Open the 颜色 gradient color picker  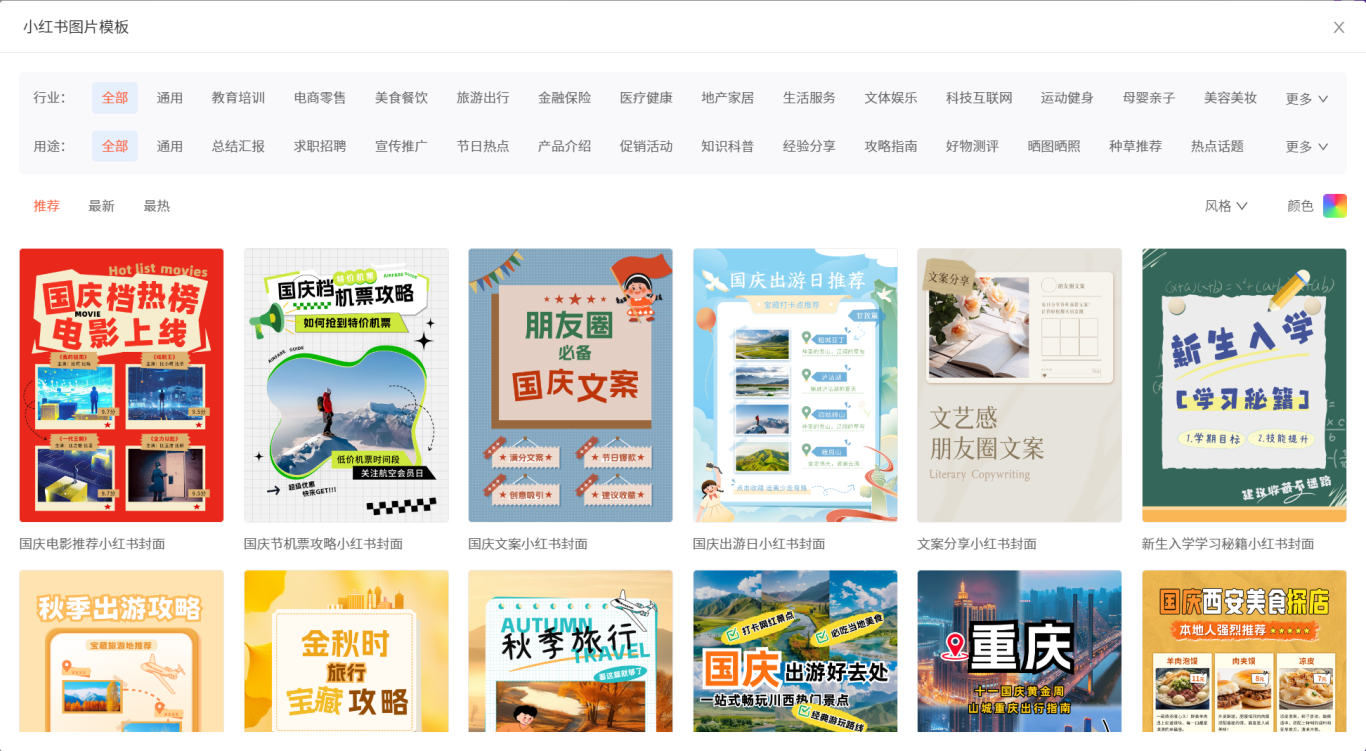(1334, 206)
